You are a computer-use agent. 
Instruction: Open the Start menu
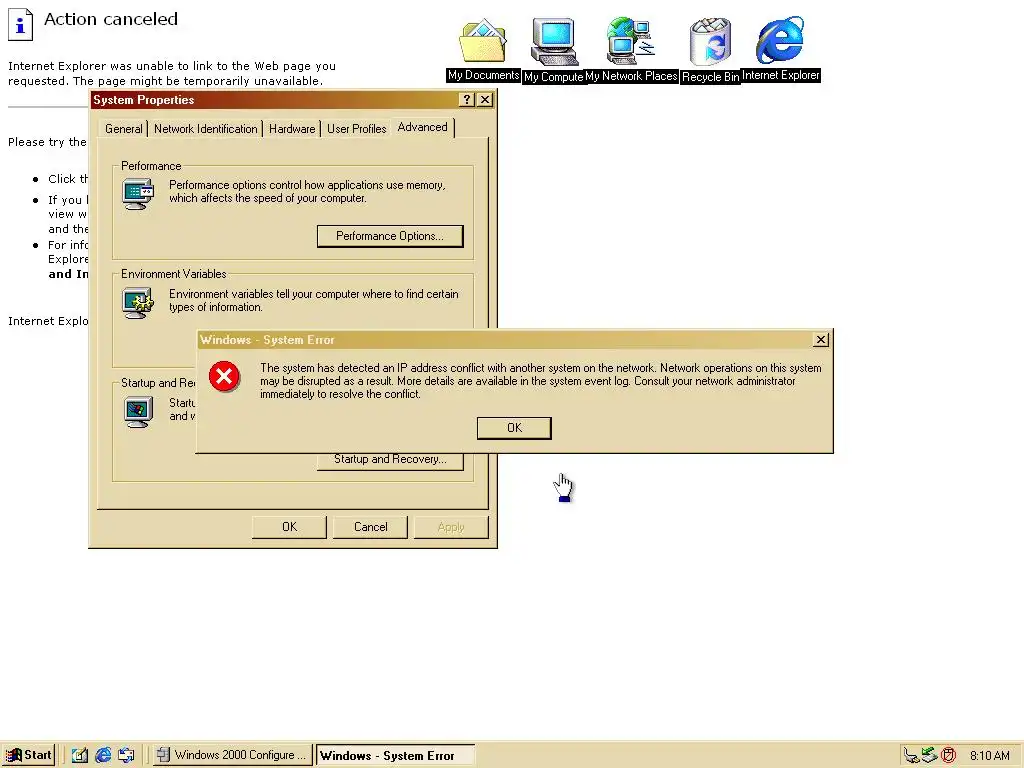(x=28, y=755)
